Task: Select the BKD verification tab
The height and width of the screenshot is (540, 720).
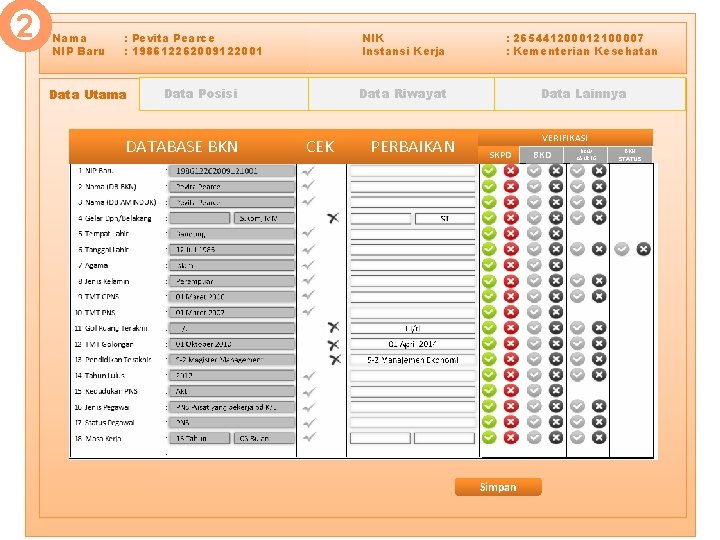Action: [542, 155]
